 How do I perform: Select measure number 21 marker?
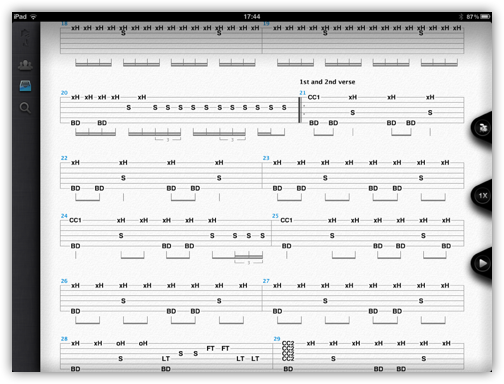pyautogui.click(x=302, y=93)
